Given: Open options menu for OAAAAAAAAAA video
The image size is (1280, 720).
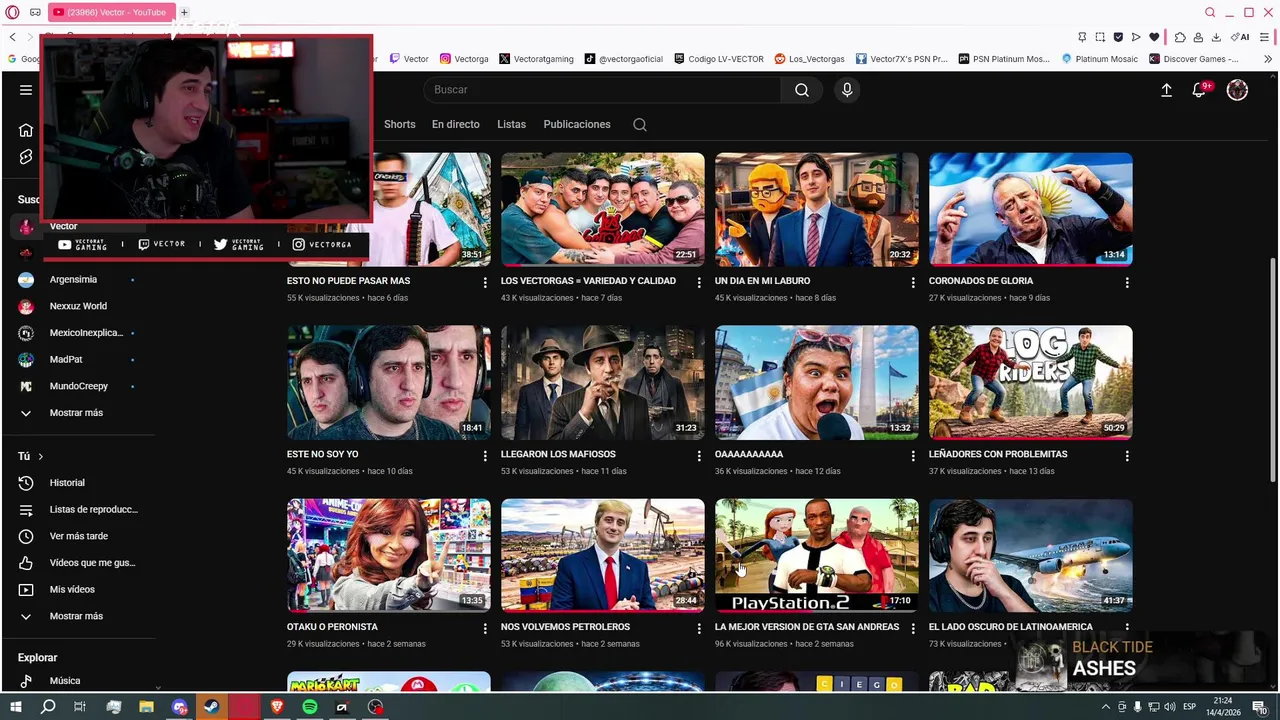Looking at the screenshot, I should point(913,456).
